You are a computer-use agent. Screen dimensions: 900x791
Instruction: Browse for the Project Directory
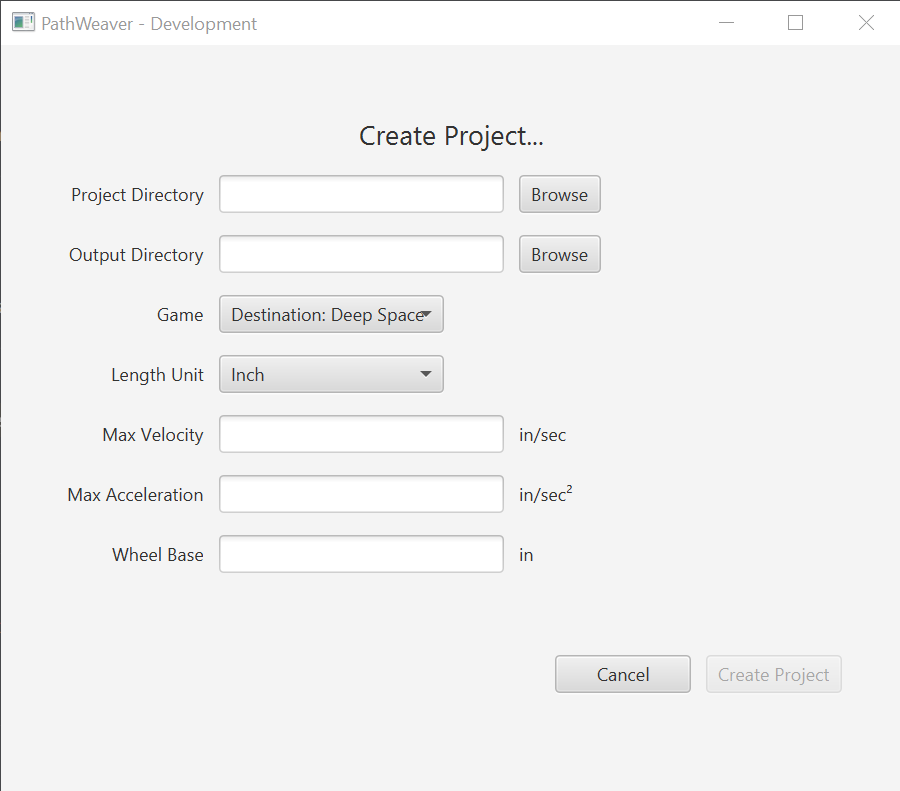point(559,194)
